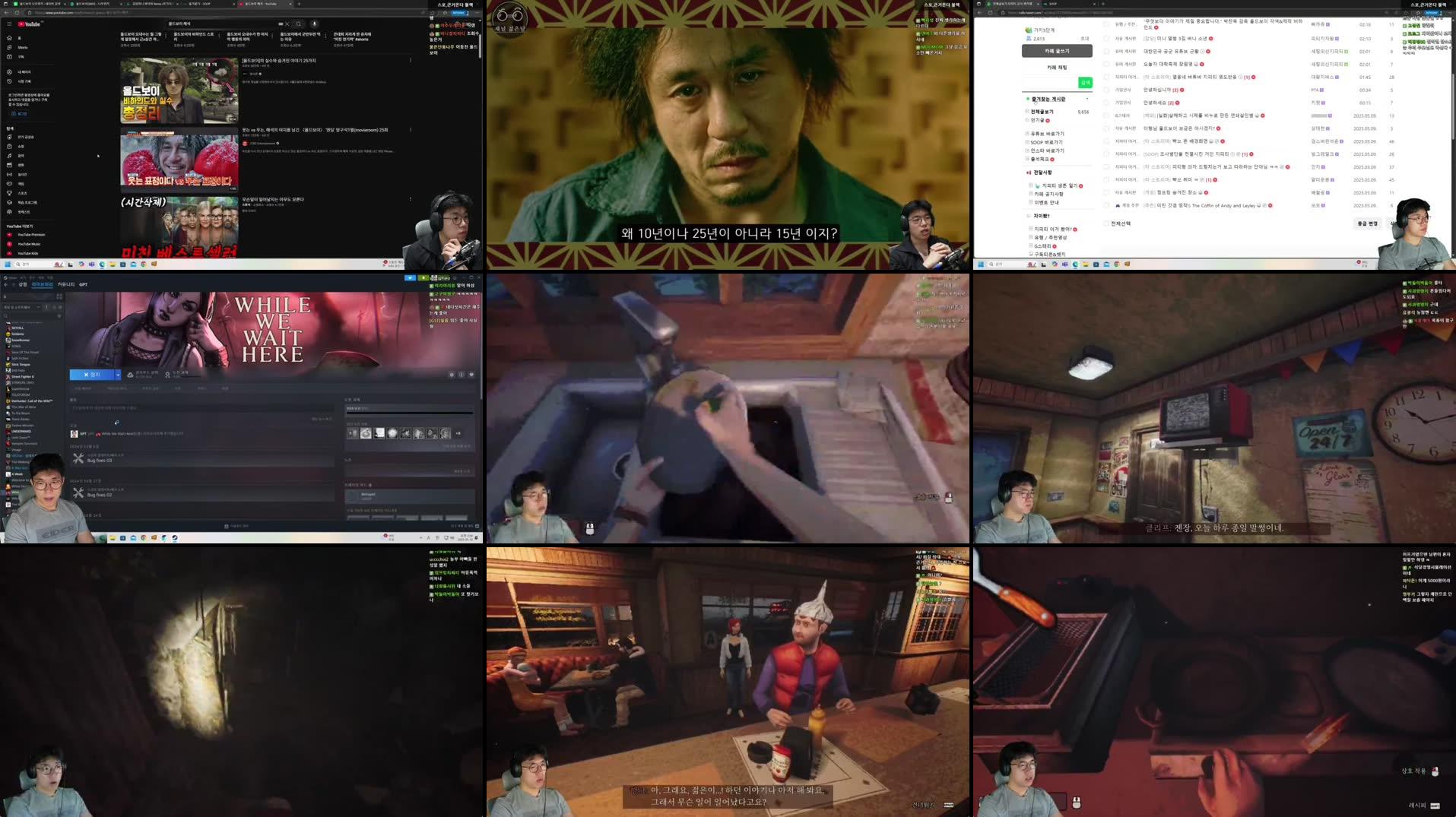Go back in the YouTube browser window
The width and height of the screenshot is (1456, 817).
5,13
